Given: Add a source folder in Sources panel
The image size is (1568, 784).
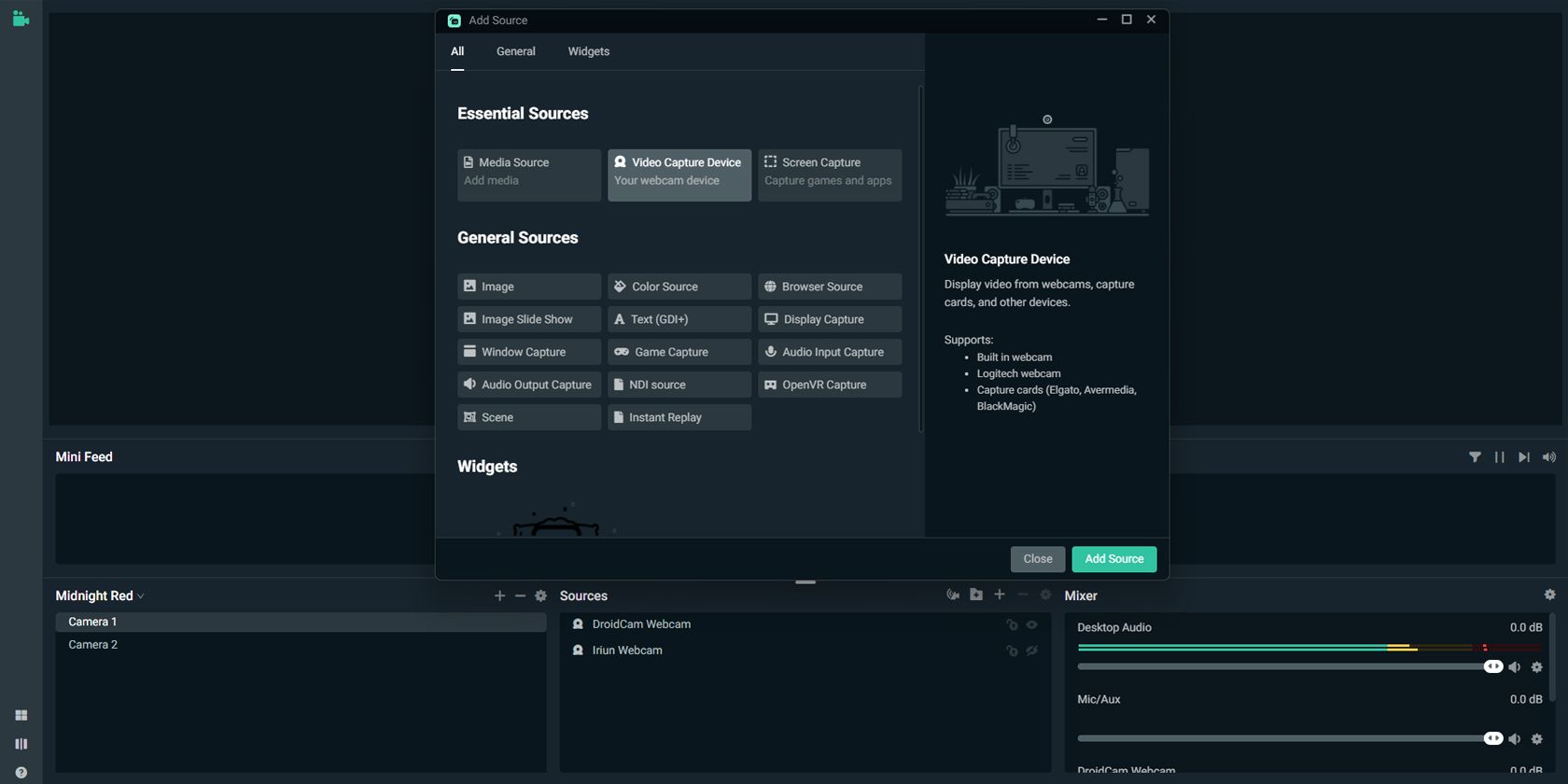Looking at the screenshot, I should pyautogui.click(x=976, y=595).
